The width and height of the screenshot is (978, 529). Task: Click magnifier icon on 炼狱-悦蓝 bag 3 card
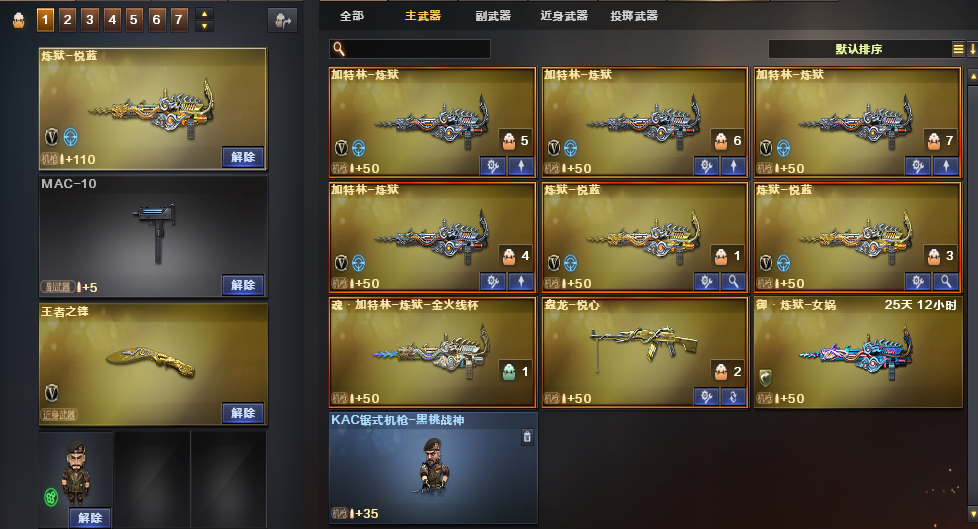click(946, 281)
